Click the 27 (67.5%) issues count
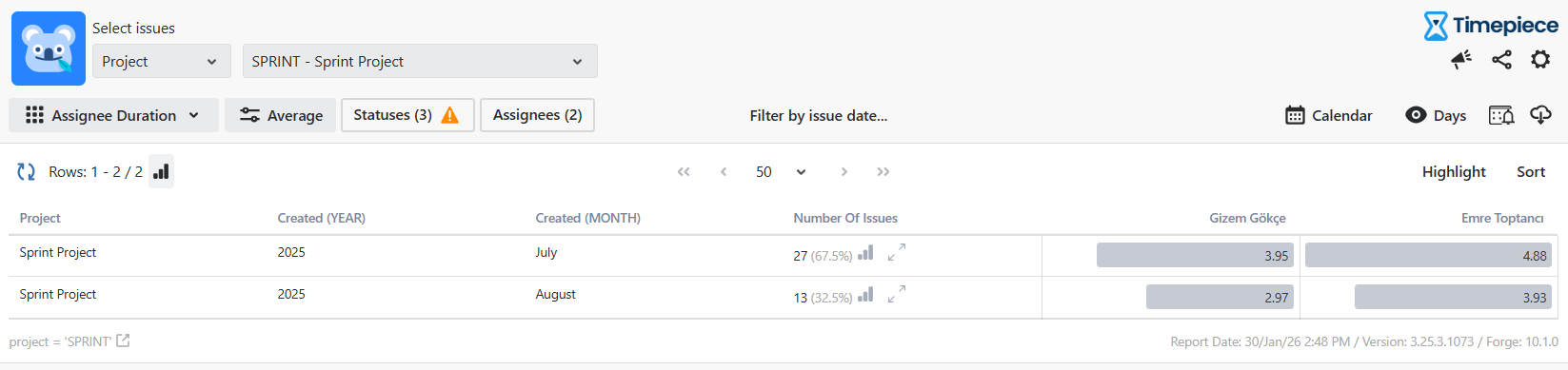1568x370 pixels. tap(823, 256)
